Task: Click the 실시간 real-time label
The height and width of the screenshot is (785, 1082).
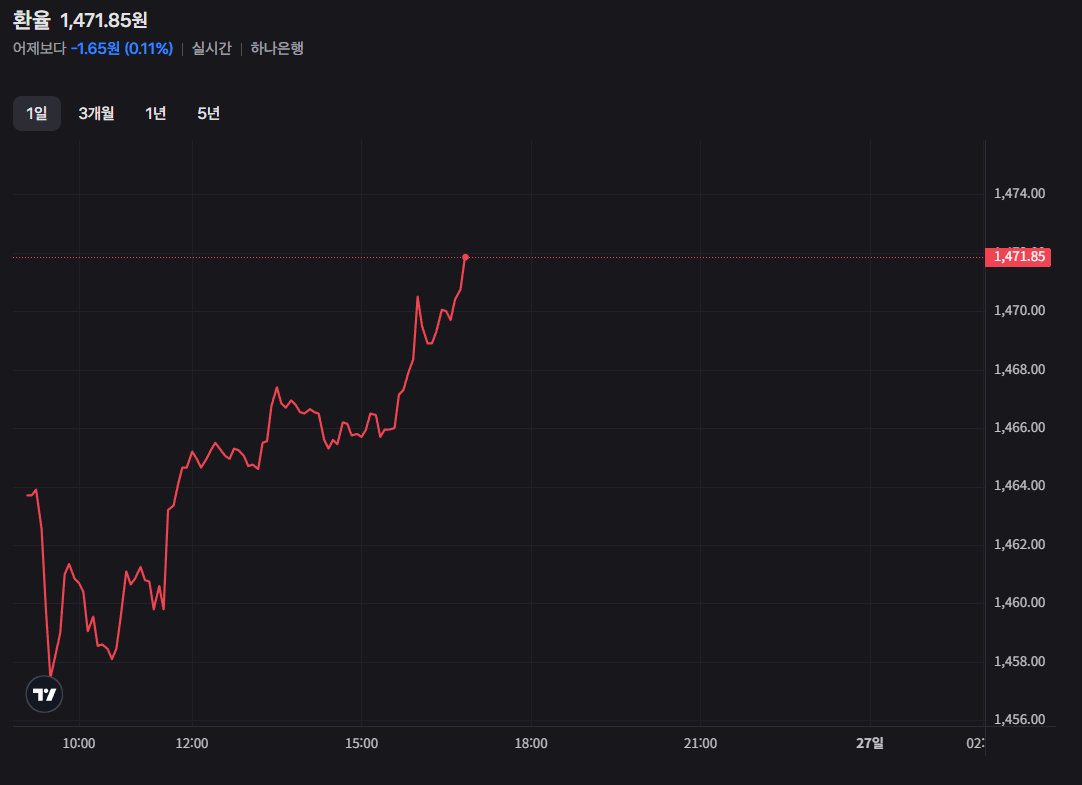Action: point(212,48)
